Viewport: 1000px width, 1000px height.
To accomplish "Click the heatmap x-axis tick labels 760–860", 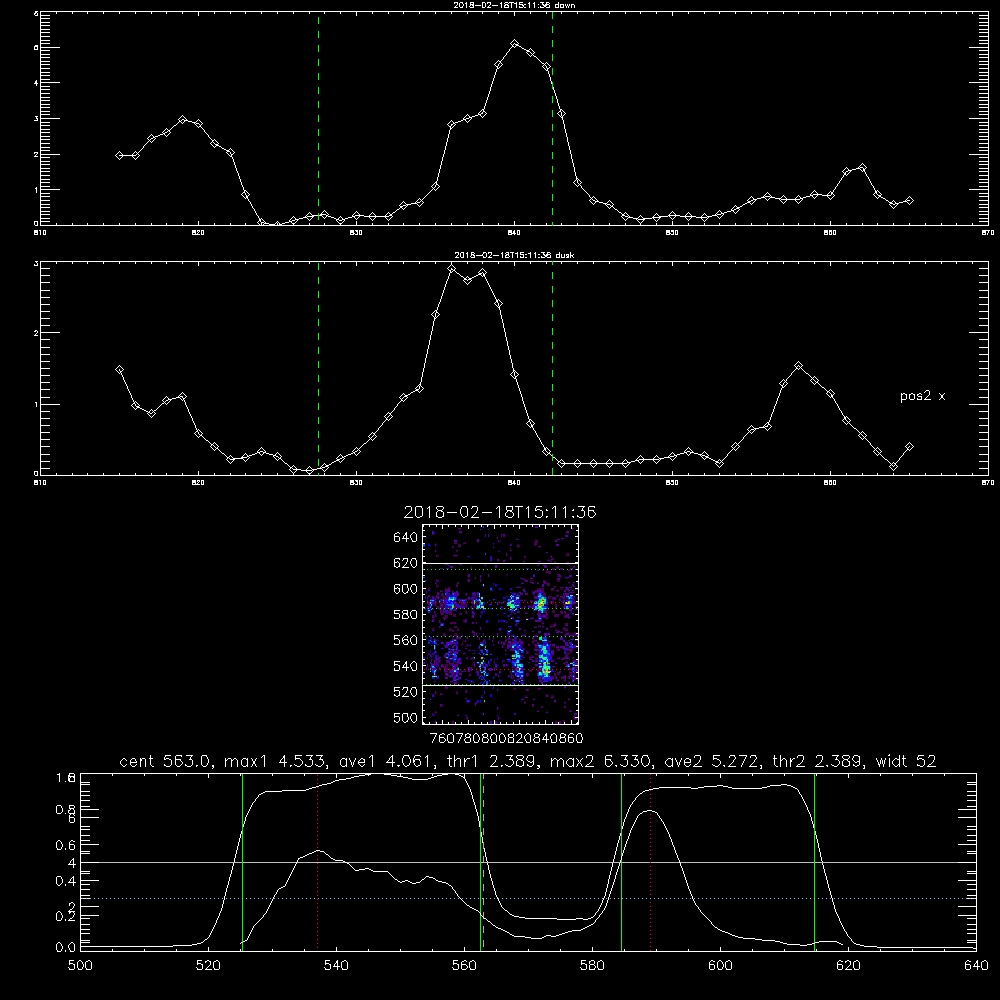I will click(x=506, y=738).
